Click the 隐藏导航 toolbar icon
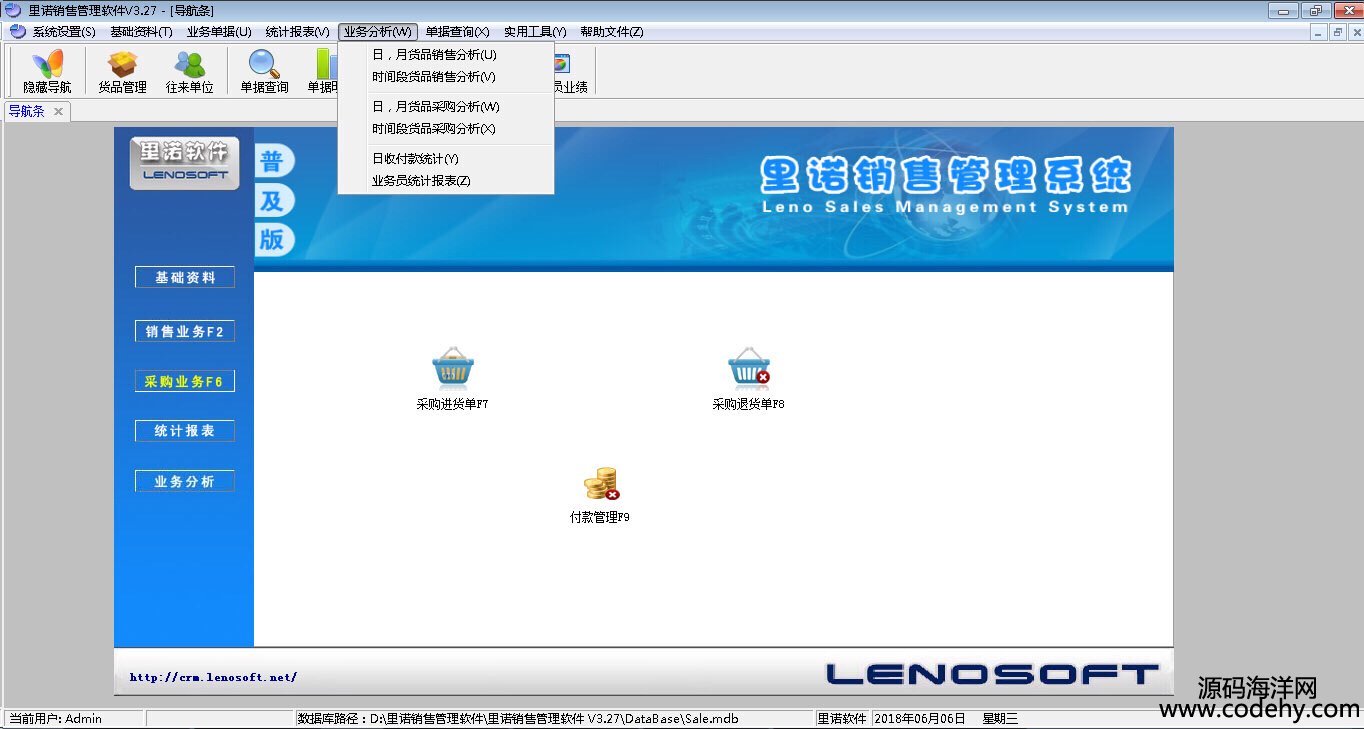 pos(47,71)
